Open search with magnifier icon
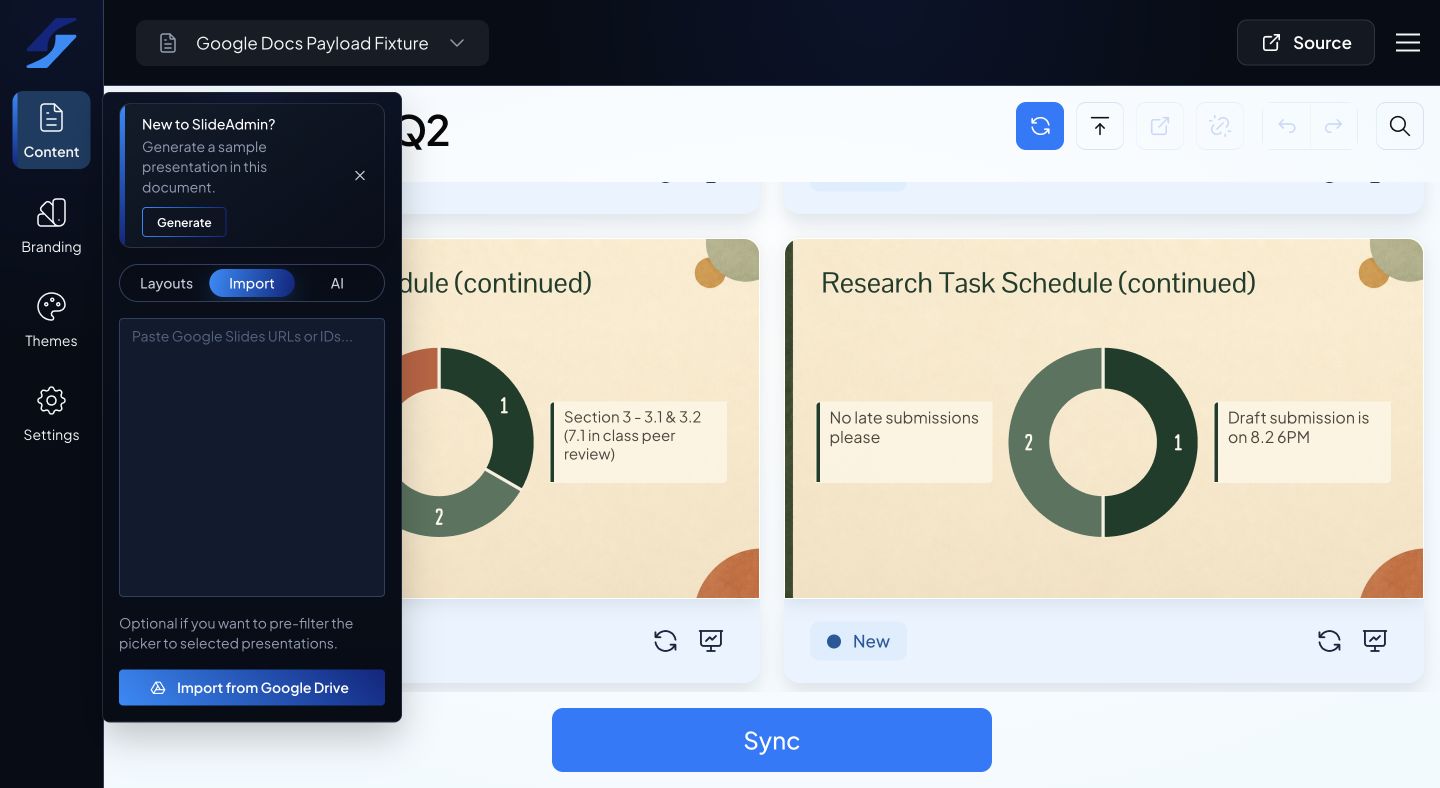1440x788 pixels. pyautogui.click(x=1400, y=126)
